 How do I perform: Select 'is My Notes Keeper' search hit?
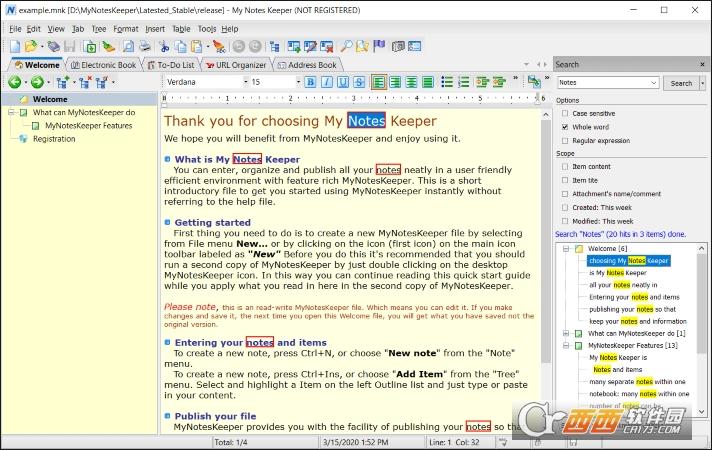pos(618,273)
